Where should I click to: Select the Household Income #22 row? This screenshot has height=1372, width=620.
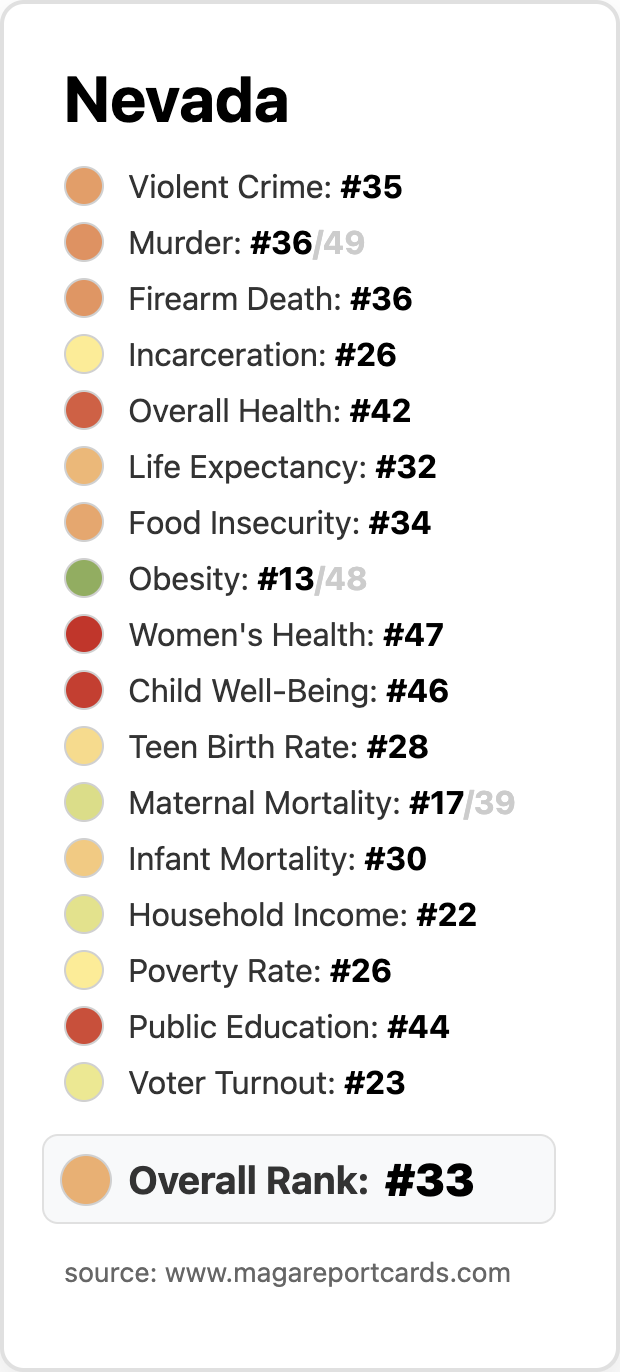click(x=270, y=915)
